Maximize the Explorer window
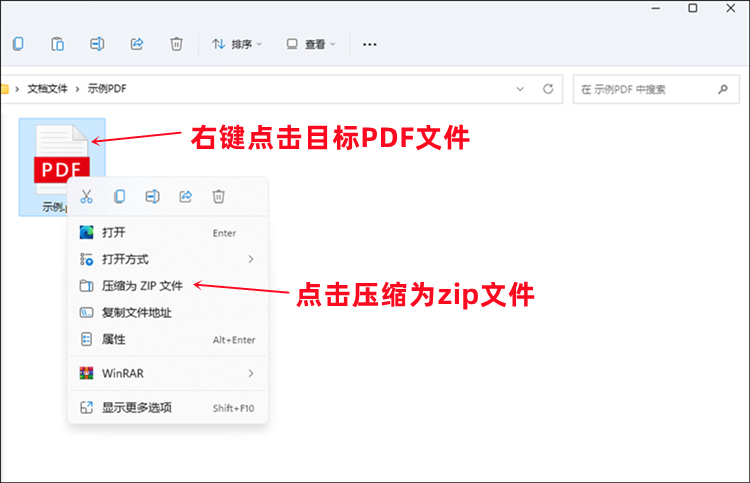 [x=693, y=8]
